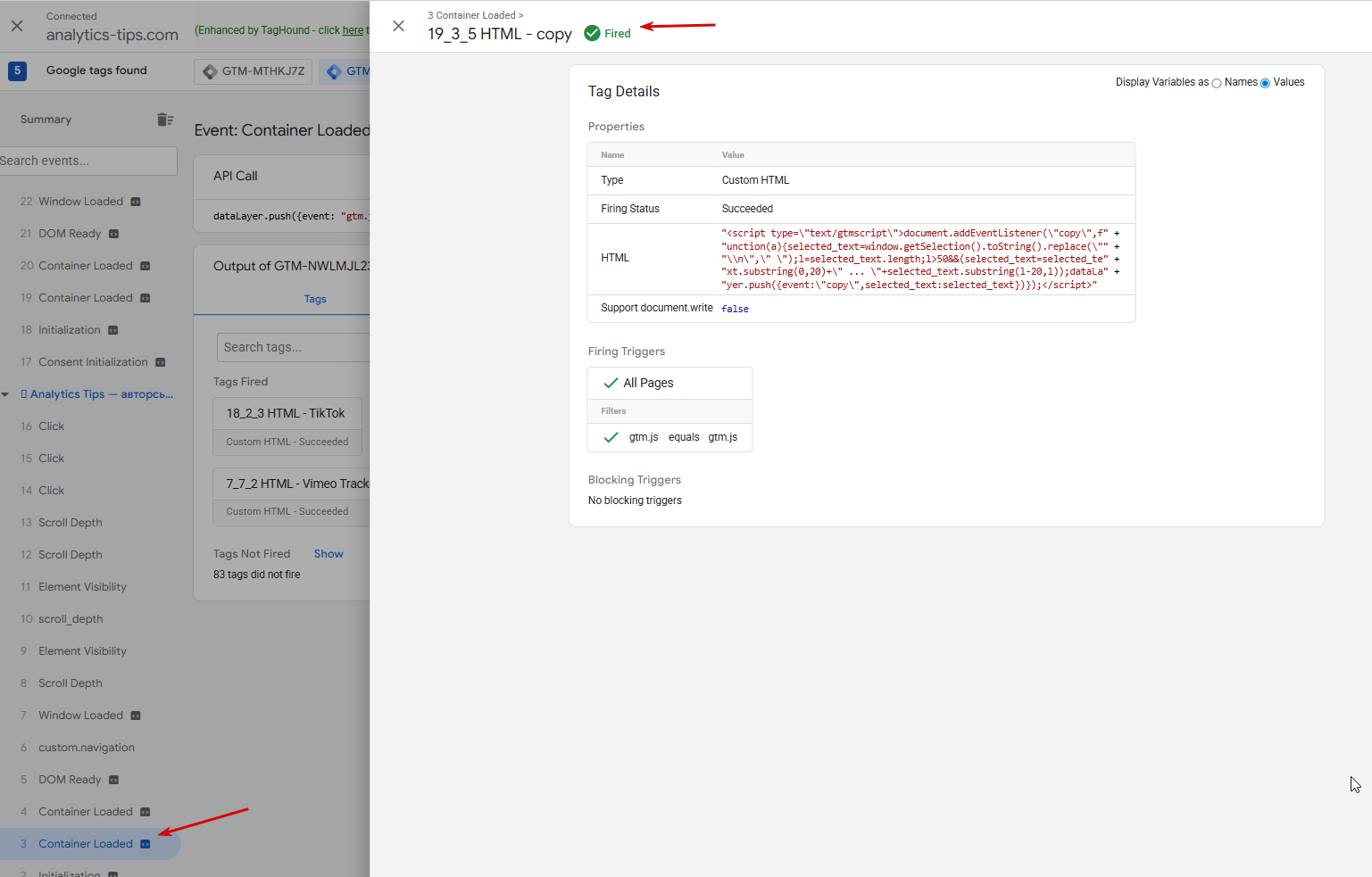This screenshot has height=877, width=1372.
Task: Click the badge icon beside 7 Window Loaded
Action: [136, 716]
